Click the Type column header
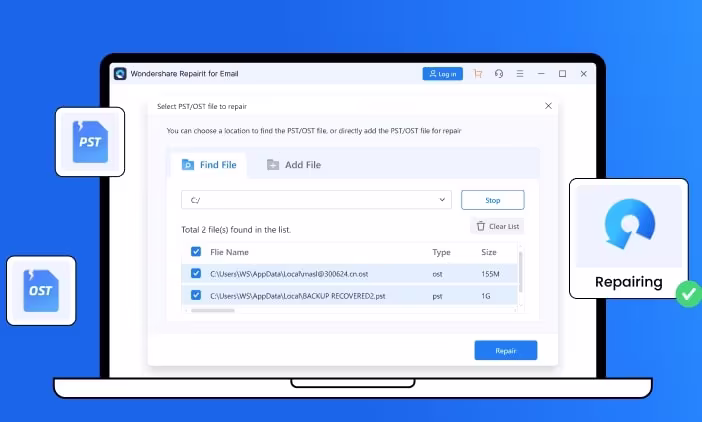This screenshot has height=422, width=702. pyautogui.click(x=441, y=252)
